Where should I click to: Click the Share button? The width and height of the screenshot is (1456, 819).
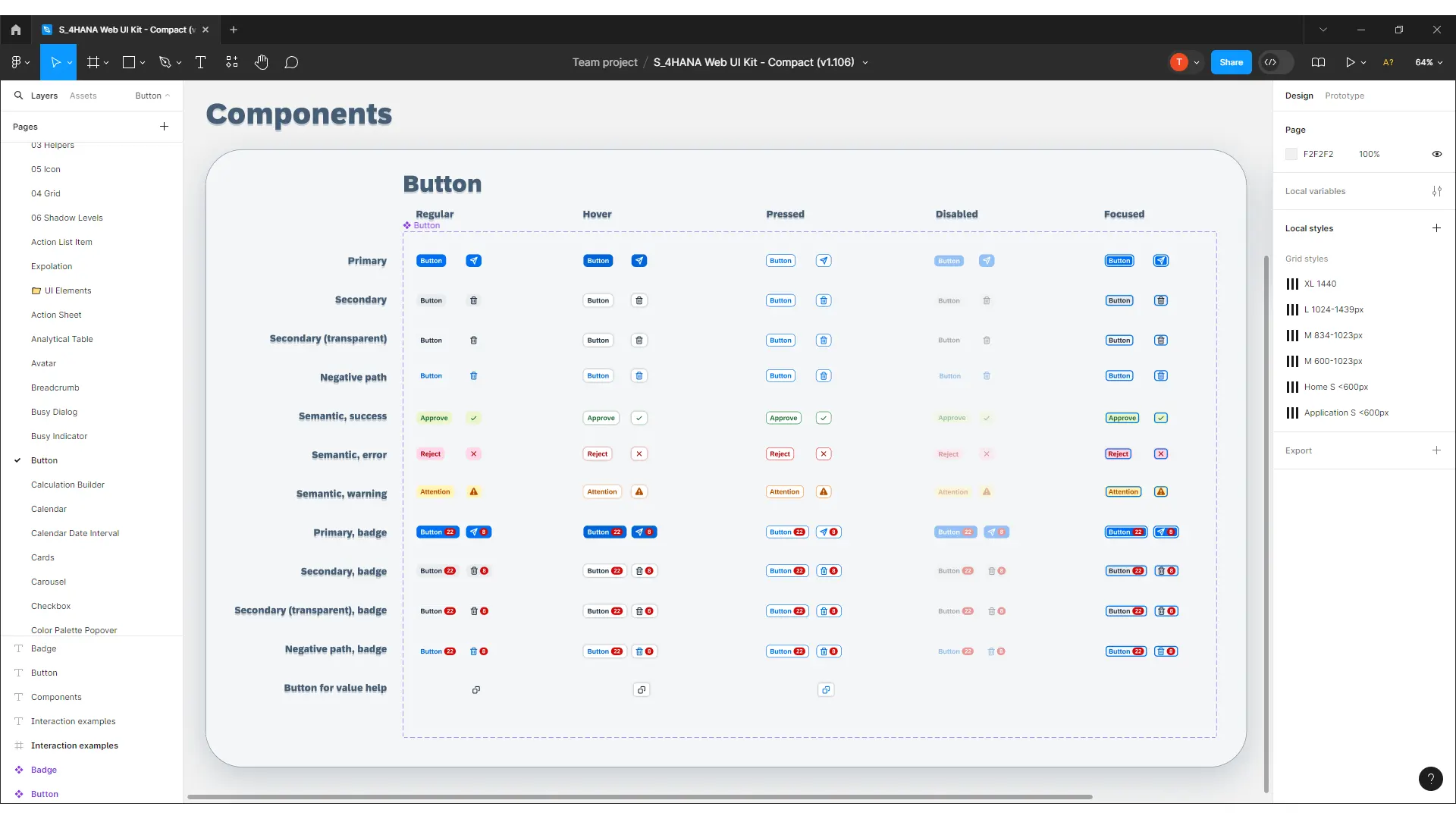click(1231, 62)
